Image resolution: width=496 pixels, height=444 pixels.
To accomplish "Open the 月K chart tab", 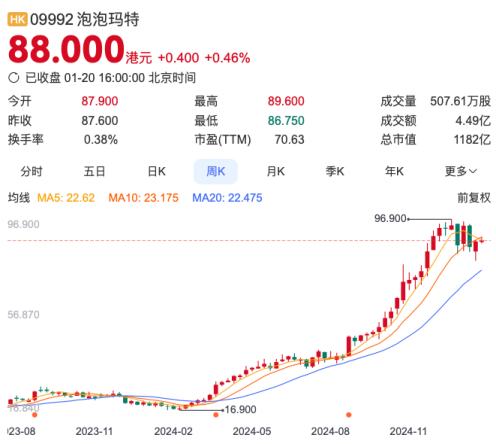I will pyautogui.click(x=275, y=171).
